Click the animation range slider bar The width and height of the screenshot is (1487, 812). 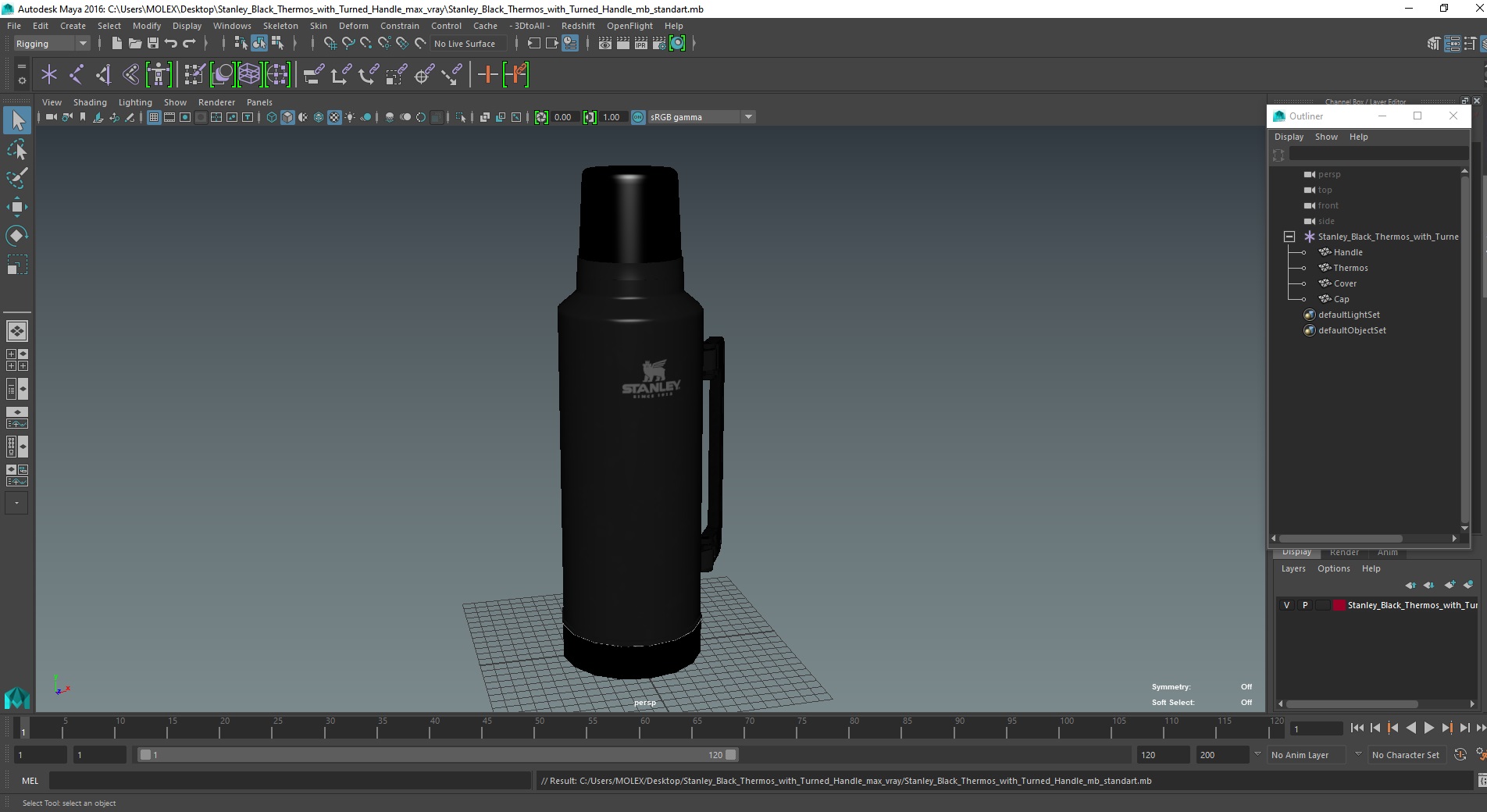pyautogui.click(x=437, y=755)
